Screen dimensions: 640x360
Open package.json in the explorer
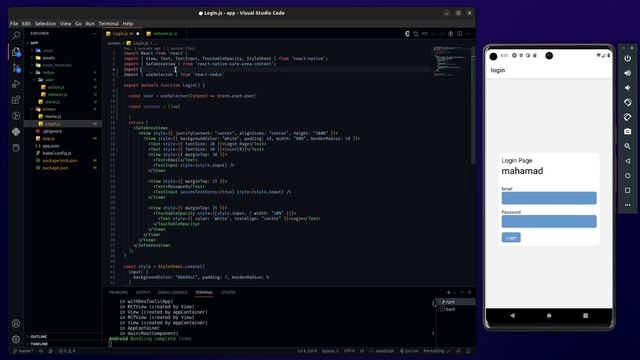pyautogui.click(x=55, y=168)
